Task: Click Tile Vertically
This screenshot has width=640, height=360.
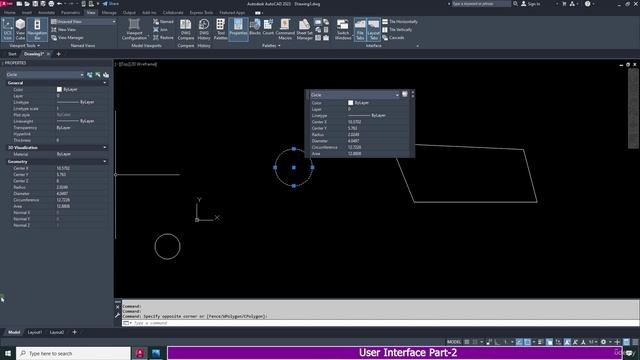Action: point(397,29)
